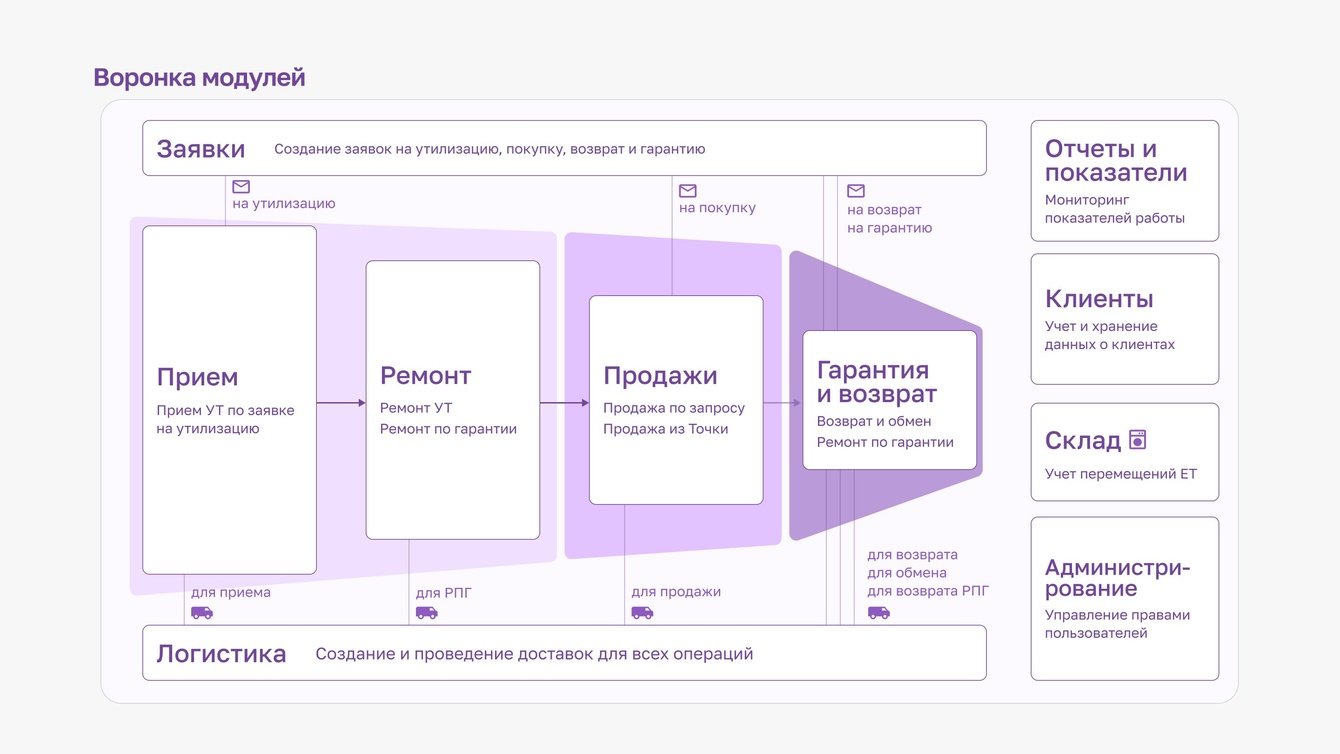Click 'Ремонт по гарантии' in Ремонт box
Screen dimensions: 1340x754
(448, 429)
